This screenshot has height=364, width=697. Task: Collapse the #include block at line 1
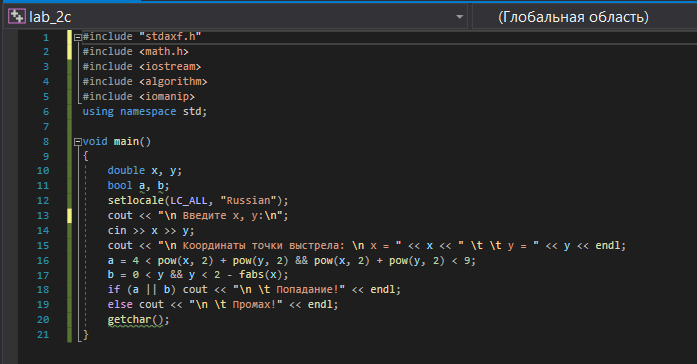click(x=78, y=37)
